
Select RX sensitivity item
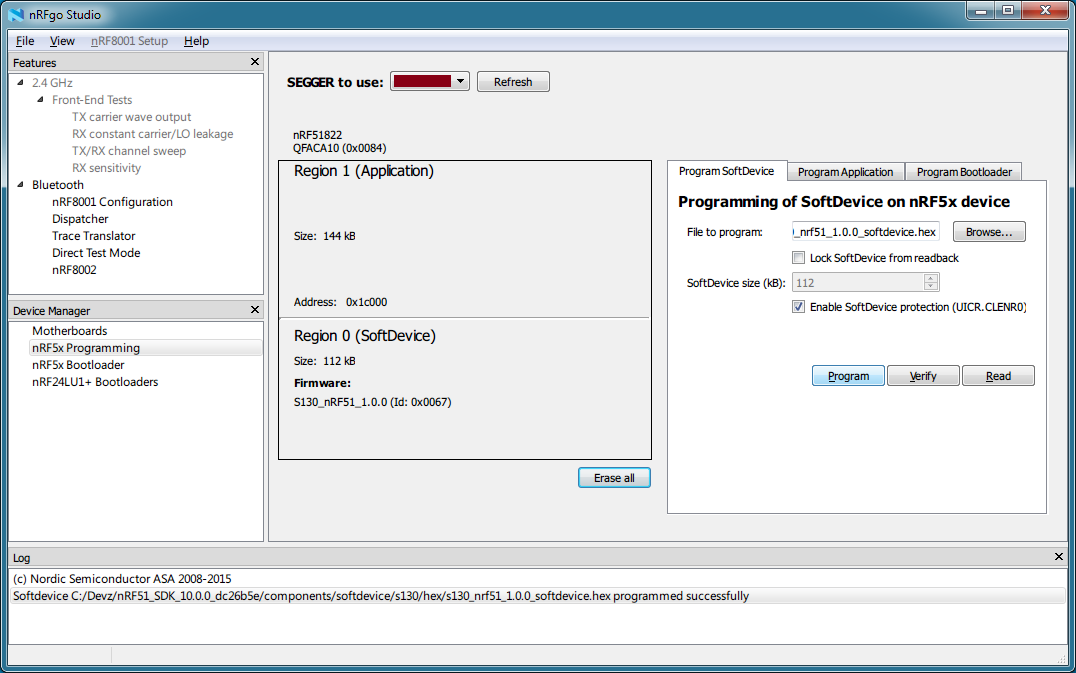106,168
